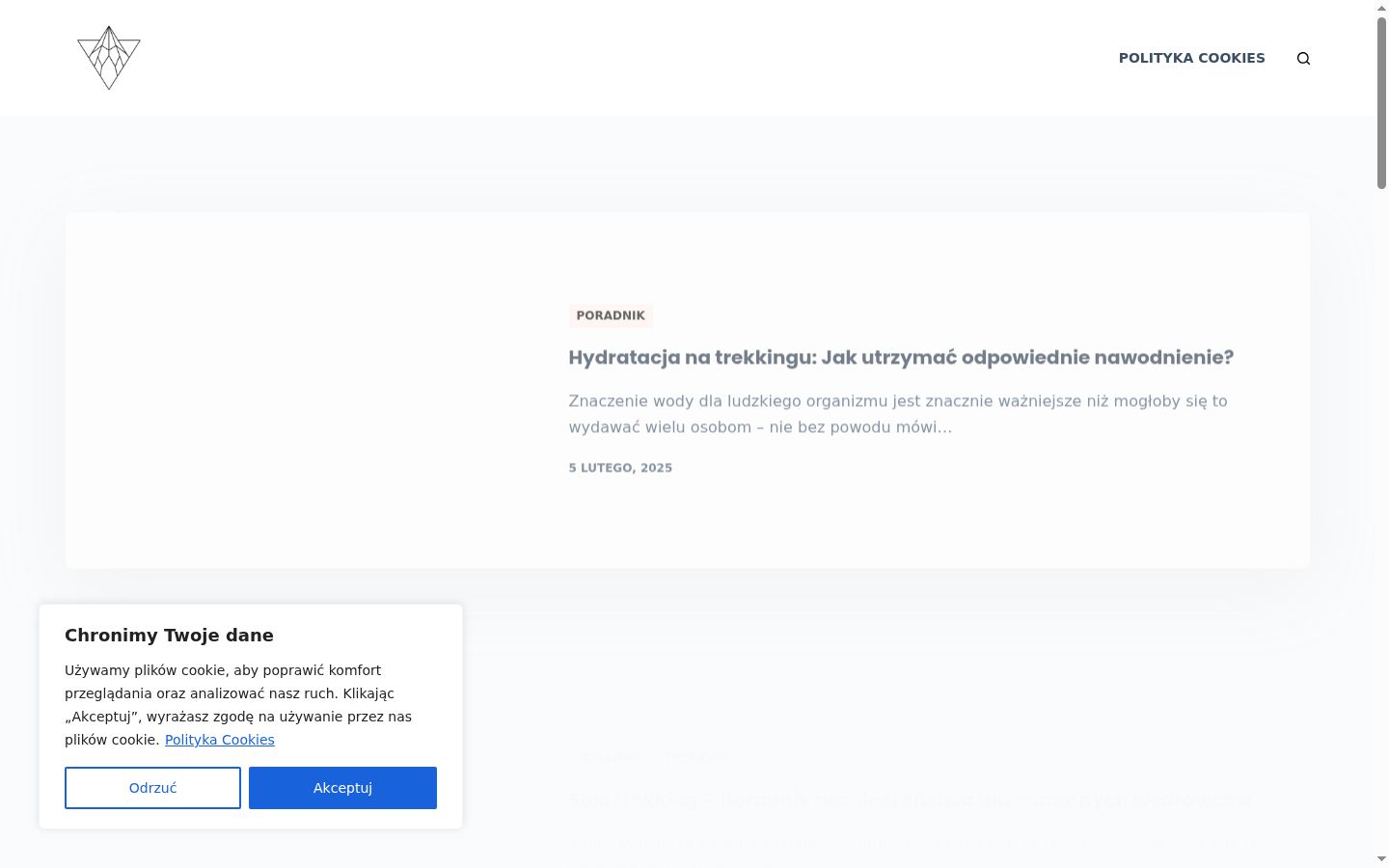
Task: Reject cookies with the Odrzuć button
Action: 152,788
